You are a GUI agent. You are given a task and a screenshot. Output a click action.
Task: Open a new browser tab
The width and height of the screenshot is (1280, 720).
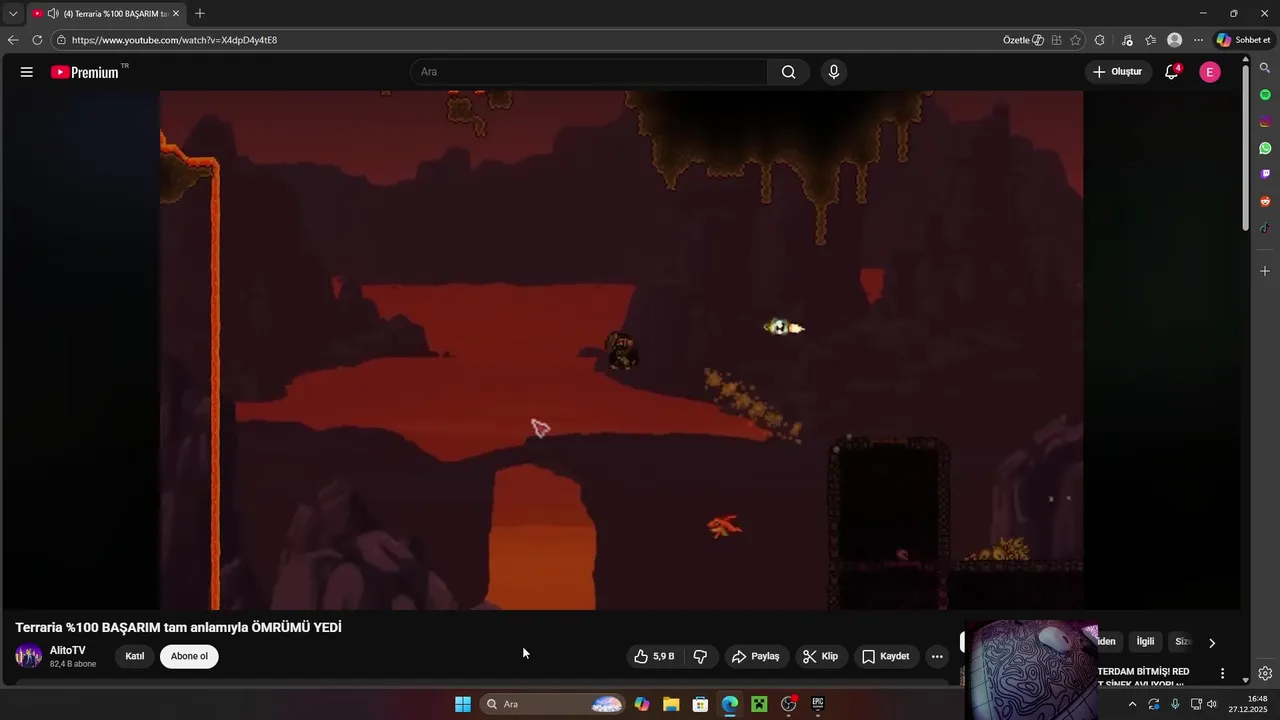tap(200, 13)
